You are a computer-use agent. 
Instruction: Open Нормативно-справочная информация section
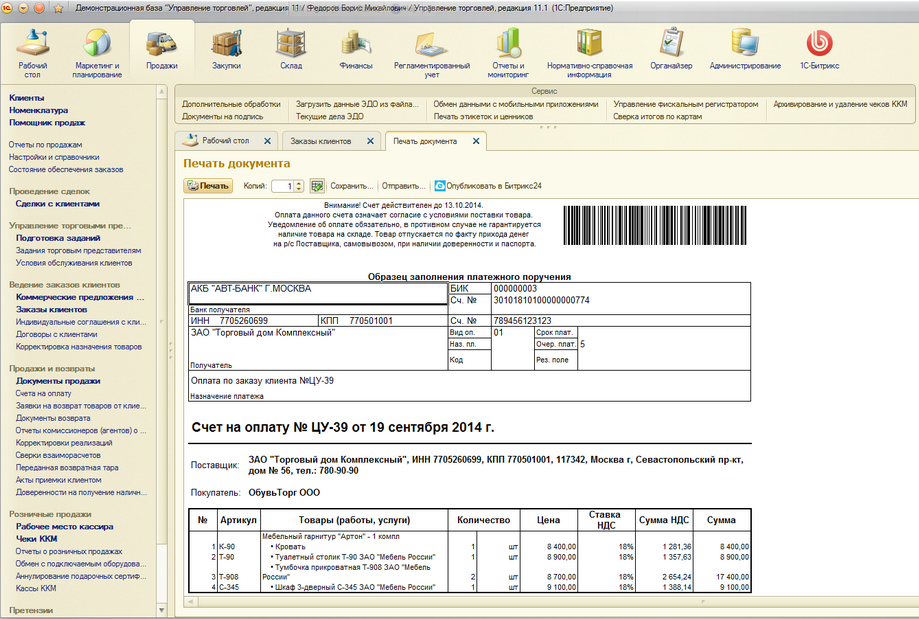590,53
